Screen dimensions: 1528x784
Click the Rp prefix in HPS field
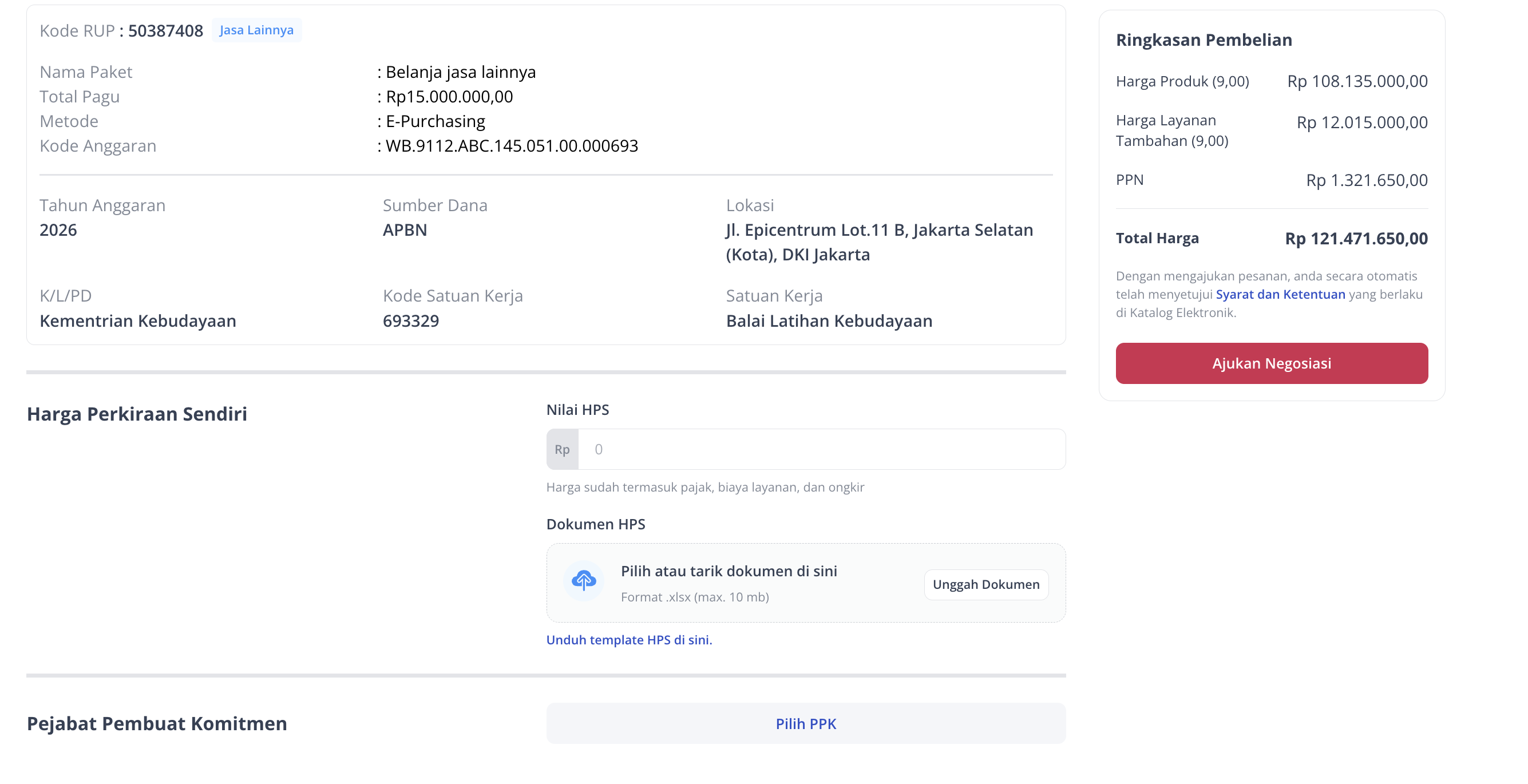(x=562, y=450)
